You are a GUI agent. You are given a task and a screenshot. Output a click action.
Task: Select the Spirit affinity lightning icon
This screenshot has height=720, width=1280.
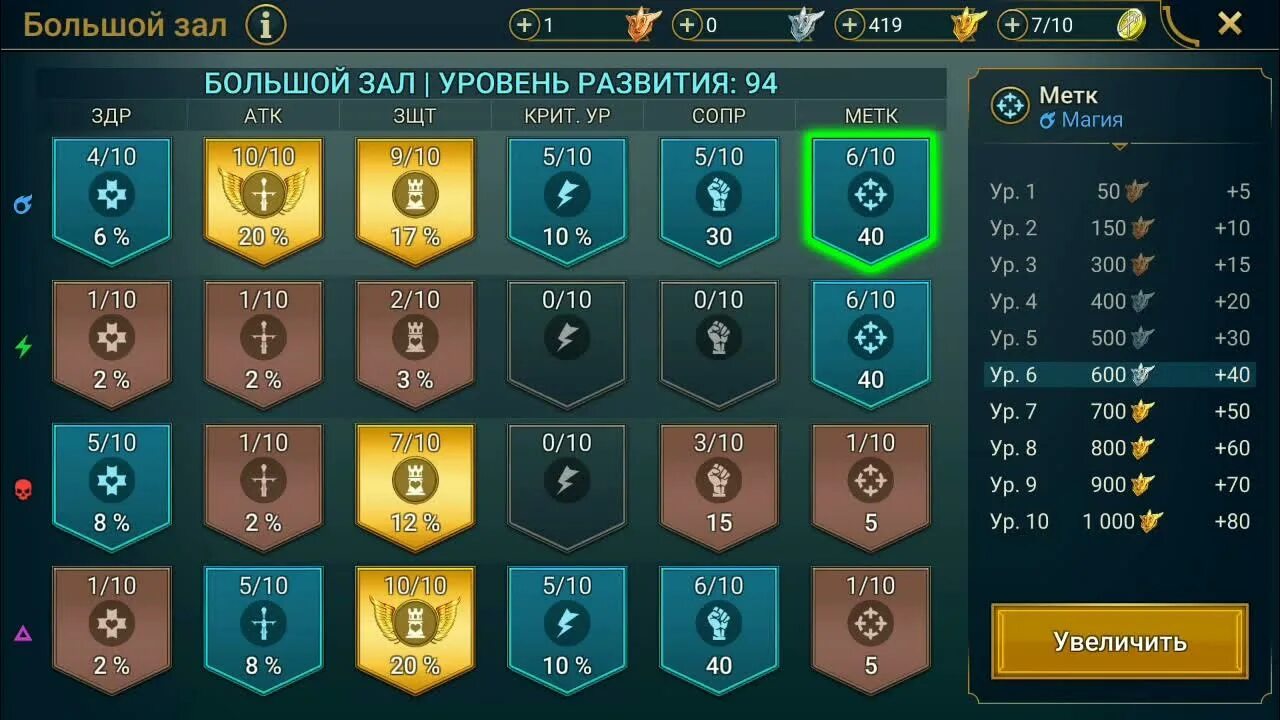coord(23,347)
